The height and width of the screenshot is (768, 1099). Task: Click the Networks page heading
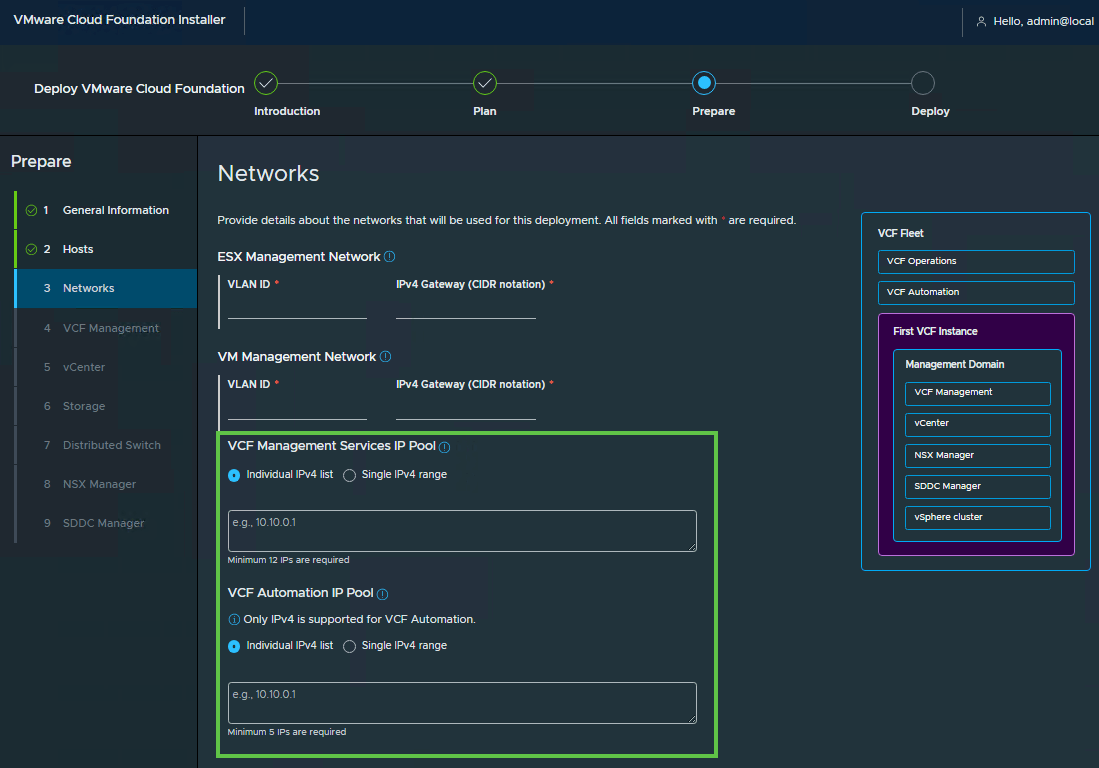point(268,174)
